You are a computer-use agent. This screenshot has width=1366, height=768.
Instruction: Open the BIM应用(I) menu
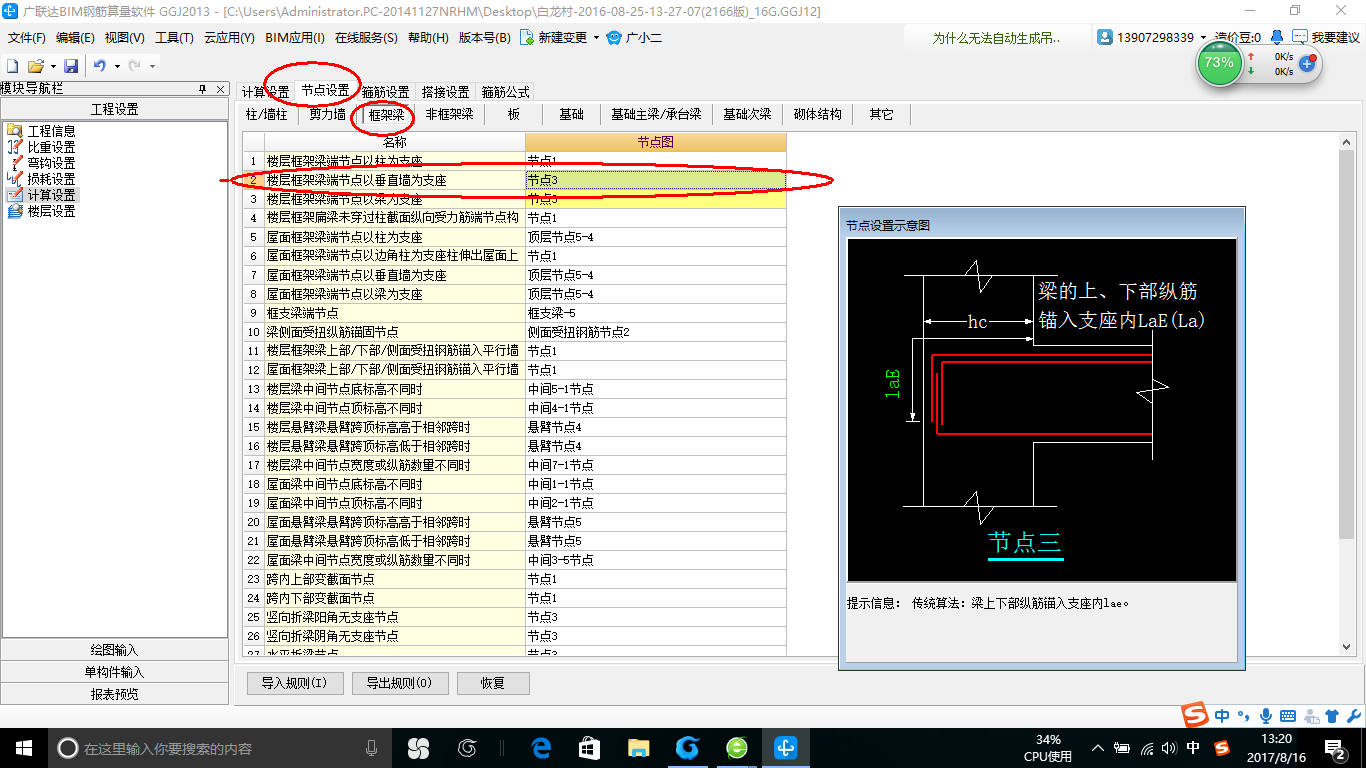pyautogui.click(x=295, y=37)
